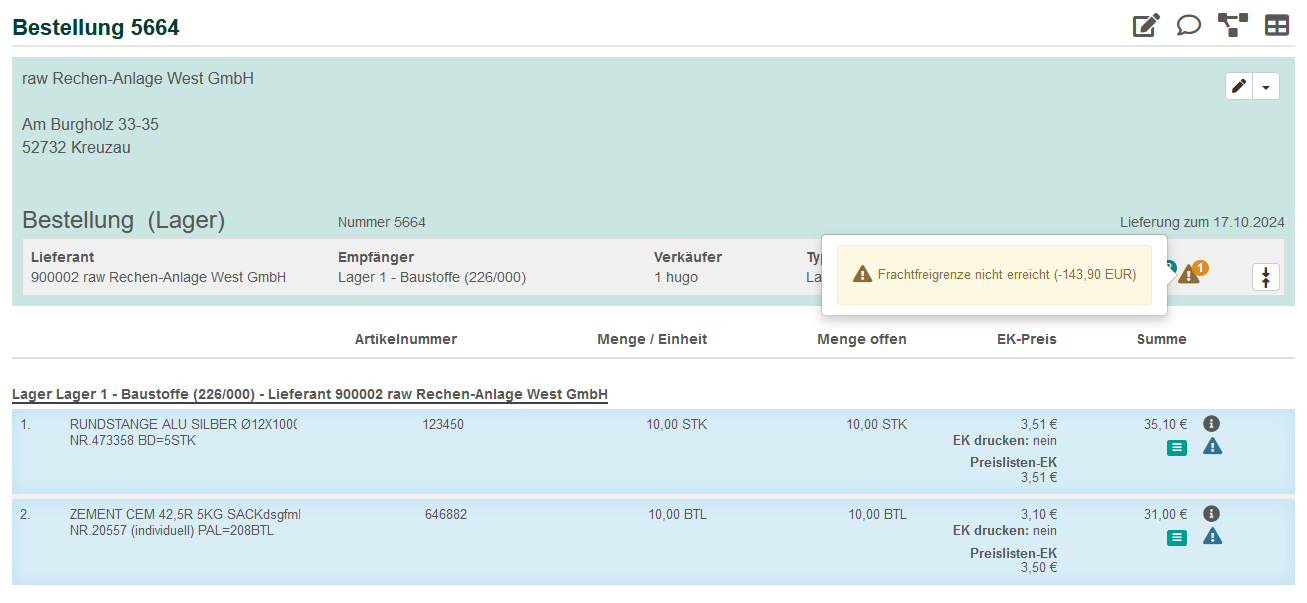Screen dimensions: 1307x603
Task: Click the pencil edit button in address panel
Action: (x=1239, y=87)
